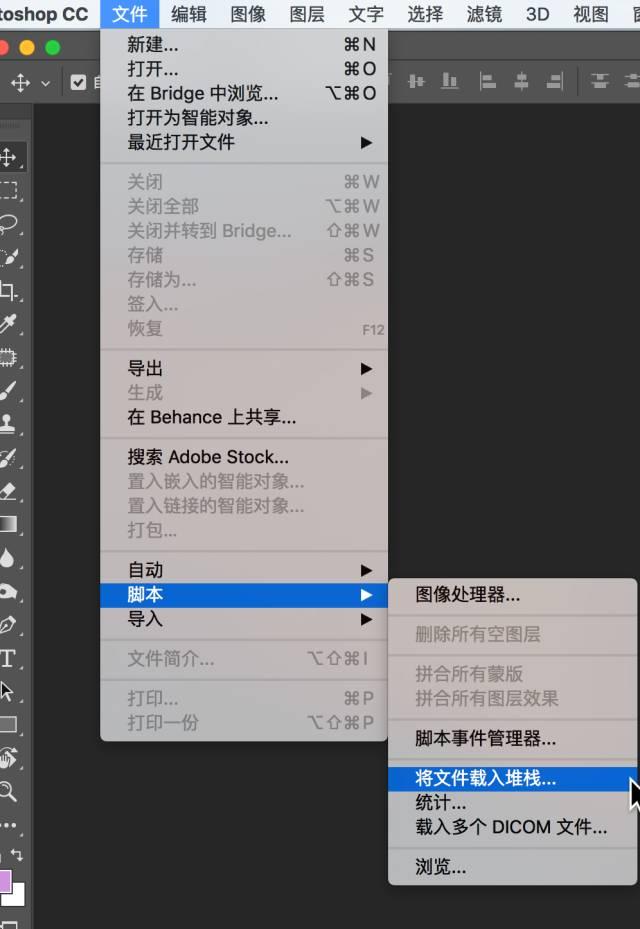Open the 图像 menu
The height and width of the screenshot is (929, 640).
[248, 14]
